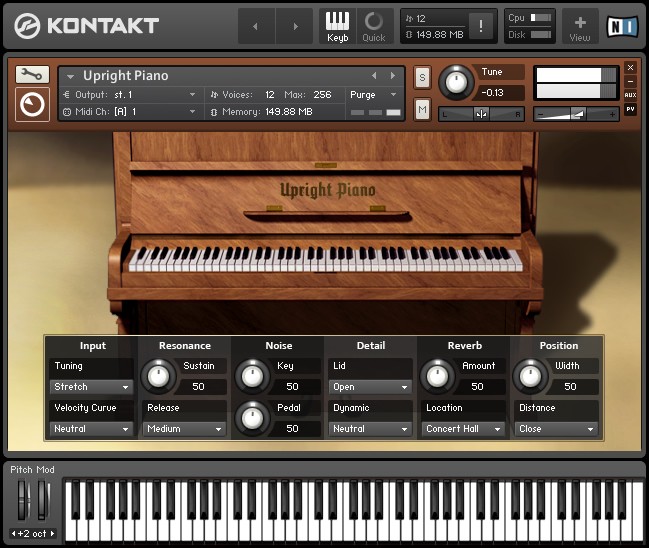Open the Dynamic Neutral dropdown
649x548 pixels.
click(x=370, y=429)
